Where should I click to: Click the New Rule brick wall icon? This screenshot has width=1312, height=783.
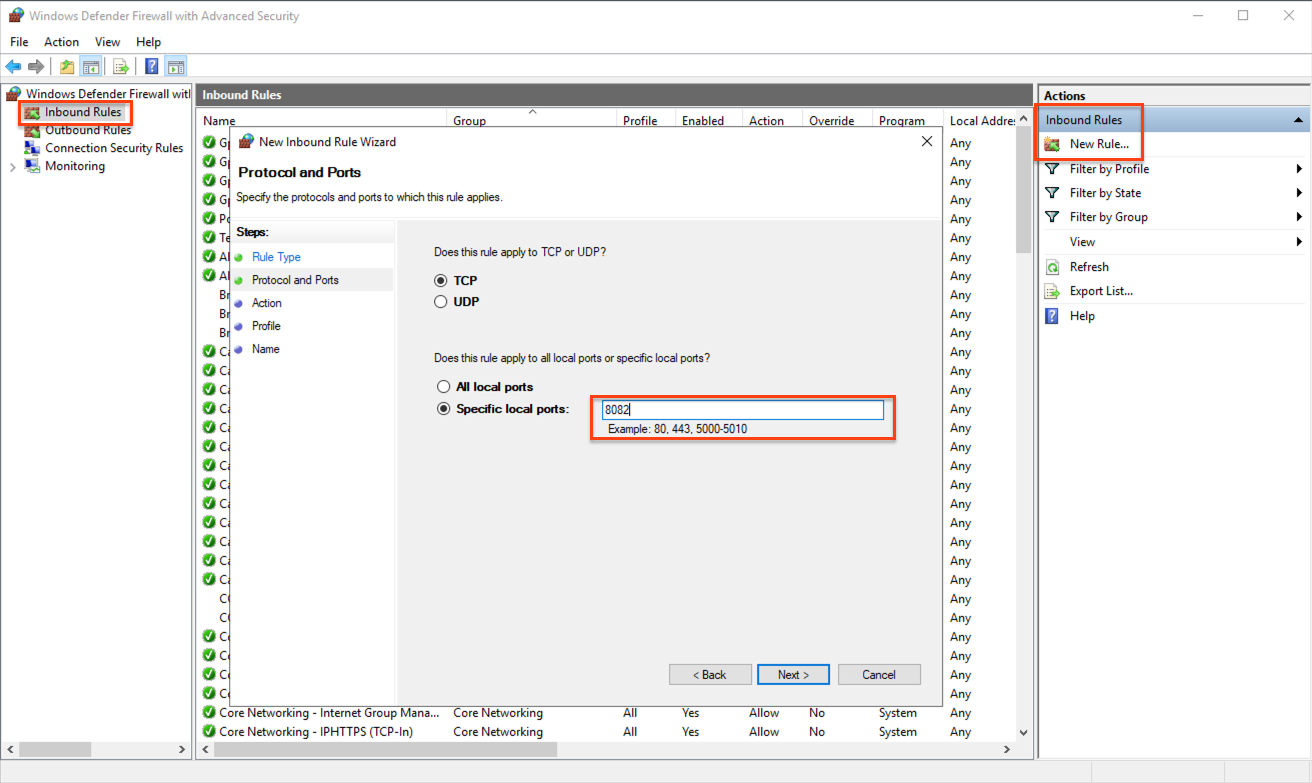point(1052,144)
